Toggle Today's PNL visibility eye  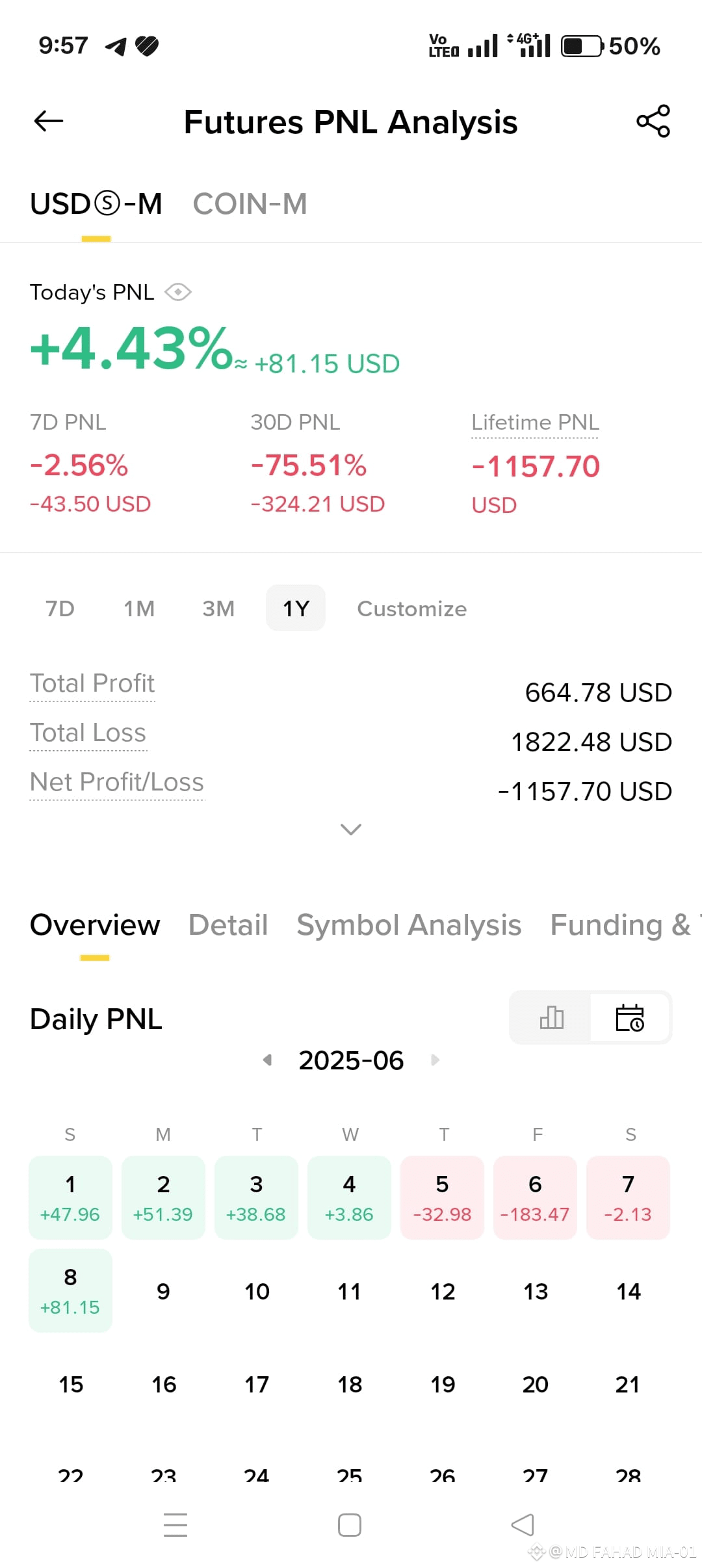click(x=178, y=293)
